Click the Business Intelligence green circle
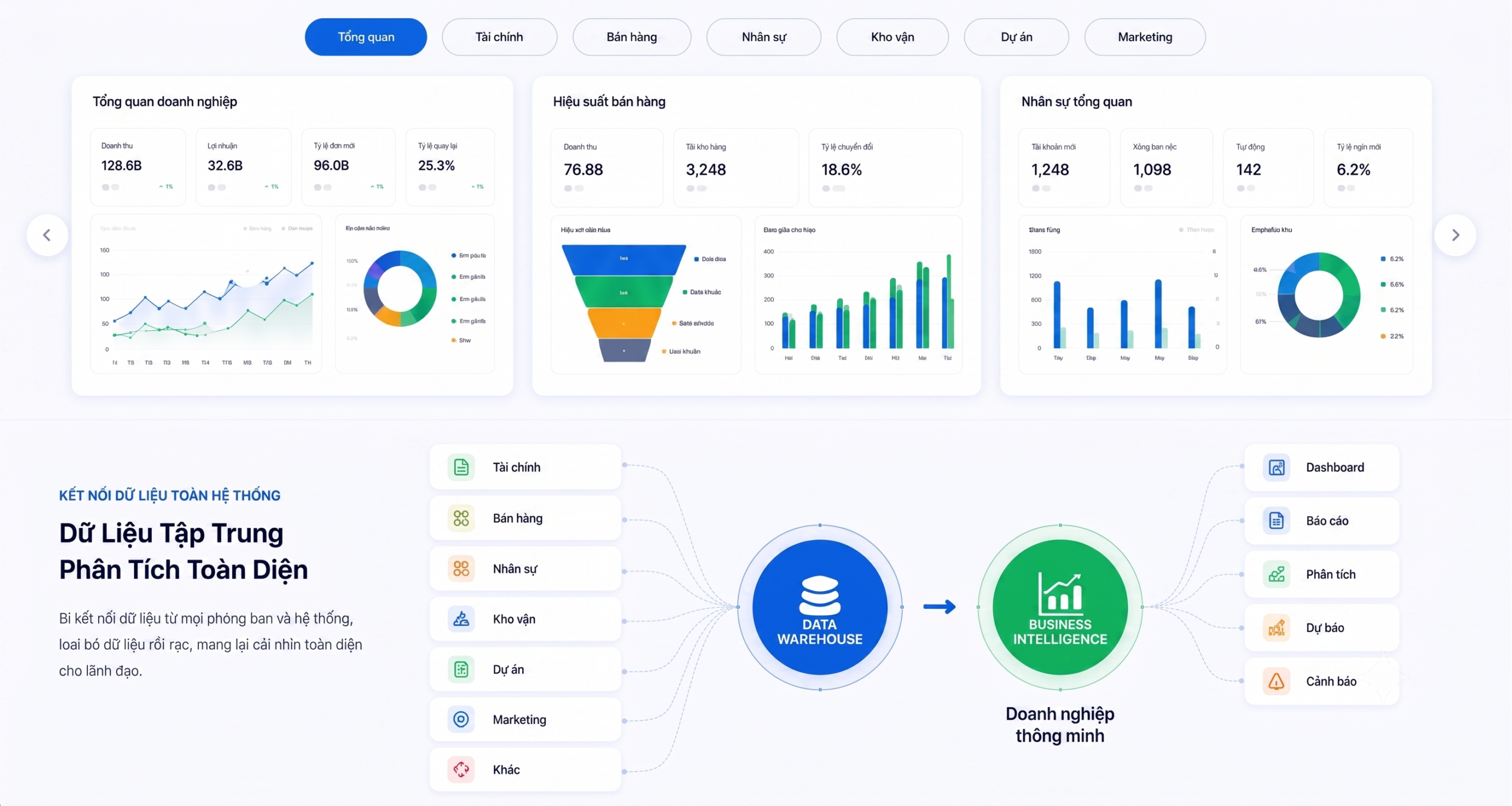This screenshot has height=806, width=1512. tap(1060, 607)
